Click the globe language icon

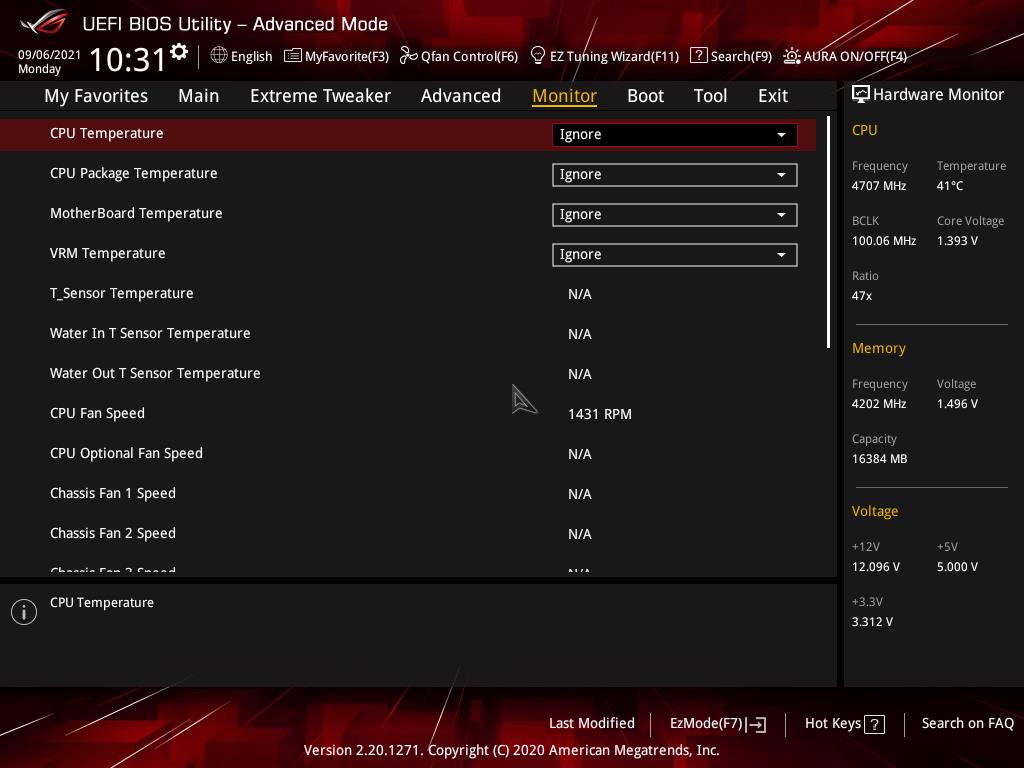point(219,56)
